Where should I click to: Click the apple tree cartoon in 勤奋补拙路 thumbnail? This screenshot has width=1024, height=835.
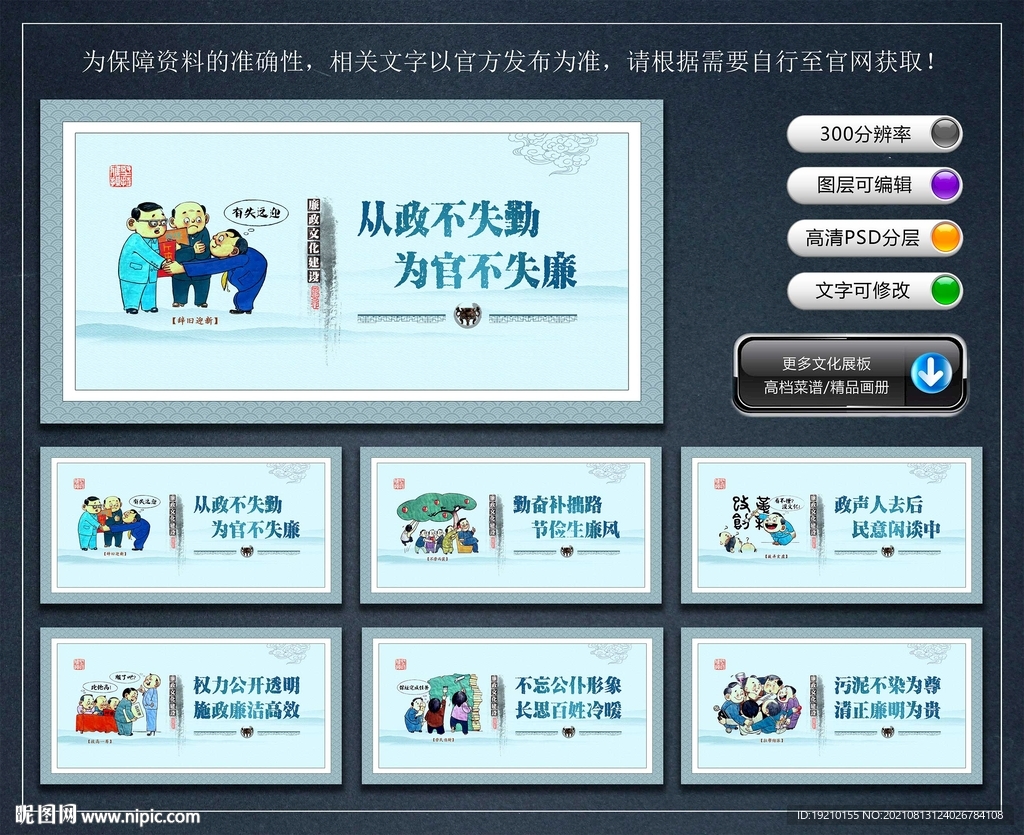click(x=439, y=522)
